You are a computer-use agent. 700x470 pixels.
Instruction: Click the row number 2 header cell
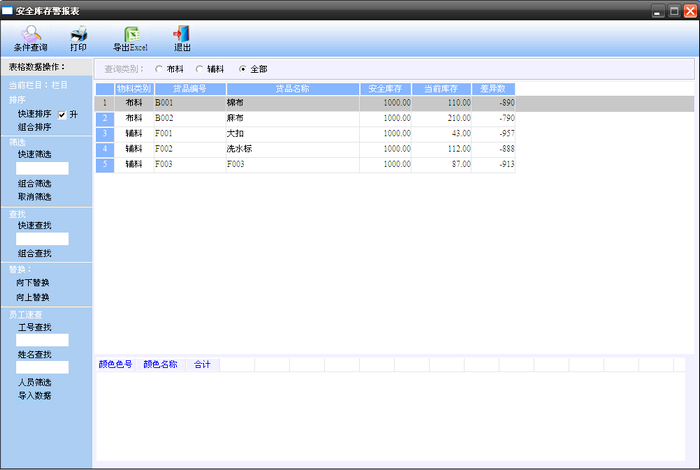(104, 118)
